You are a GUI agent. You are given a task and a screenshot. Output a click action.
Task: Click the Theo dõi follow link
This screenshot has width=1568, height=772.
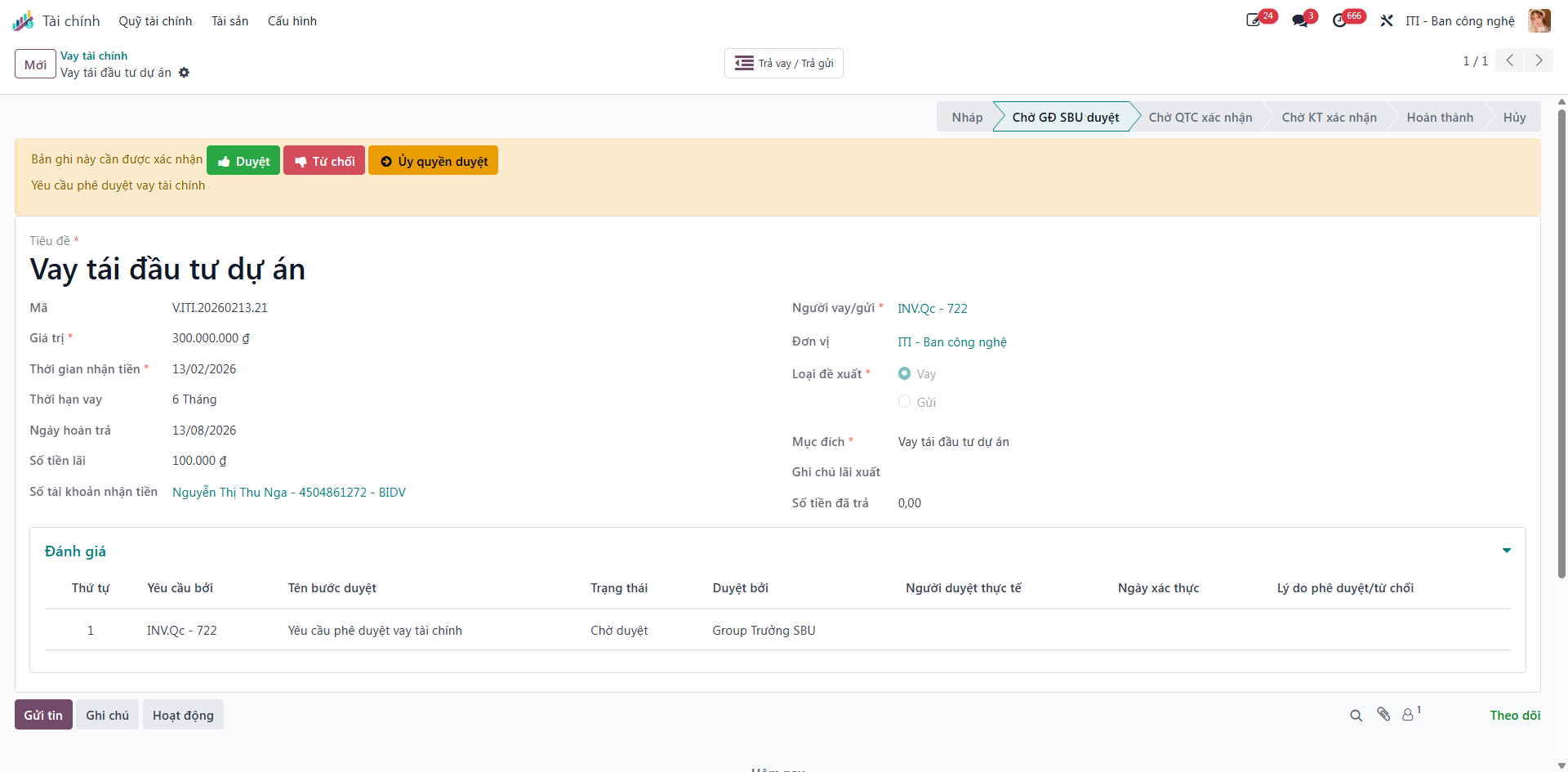point(1515,716)
